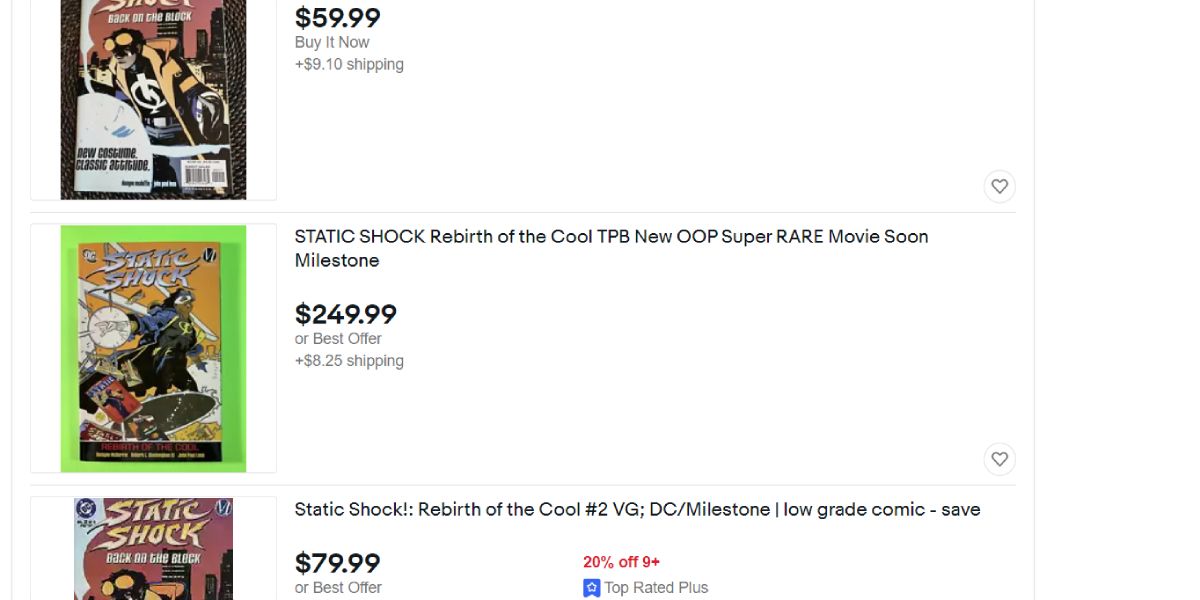1200x600 pixels.
Task: Click the heart icon on $249.99 listing
Action: (999, 459)
